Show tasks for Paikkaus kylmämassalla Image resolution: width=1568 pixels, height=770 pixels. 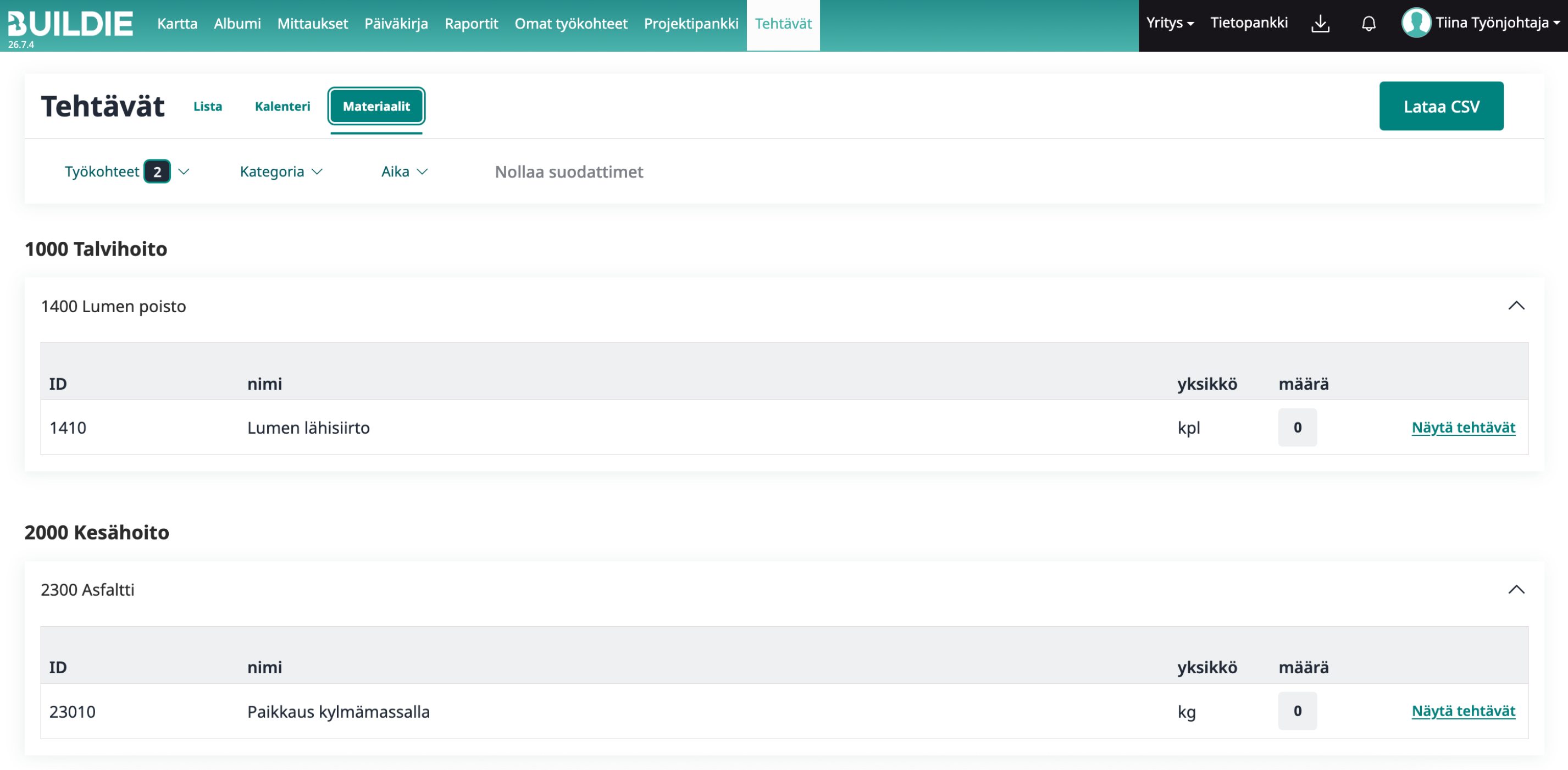[x=1464, y=712]
